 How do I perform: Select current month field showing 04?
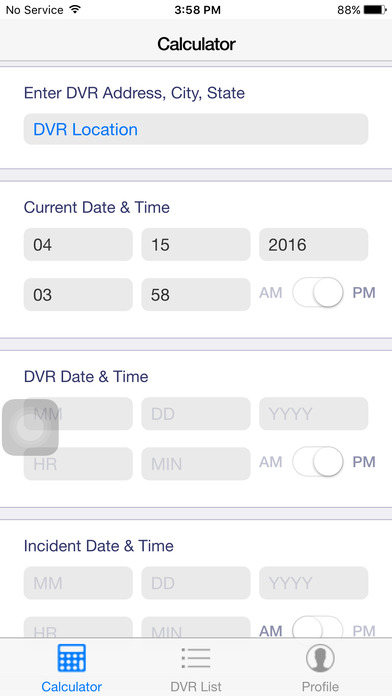point(78,245)
